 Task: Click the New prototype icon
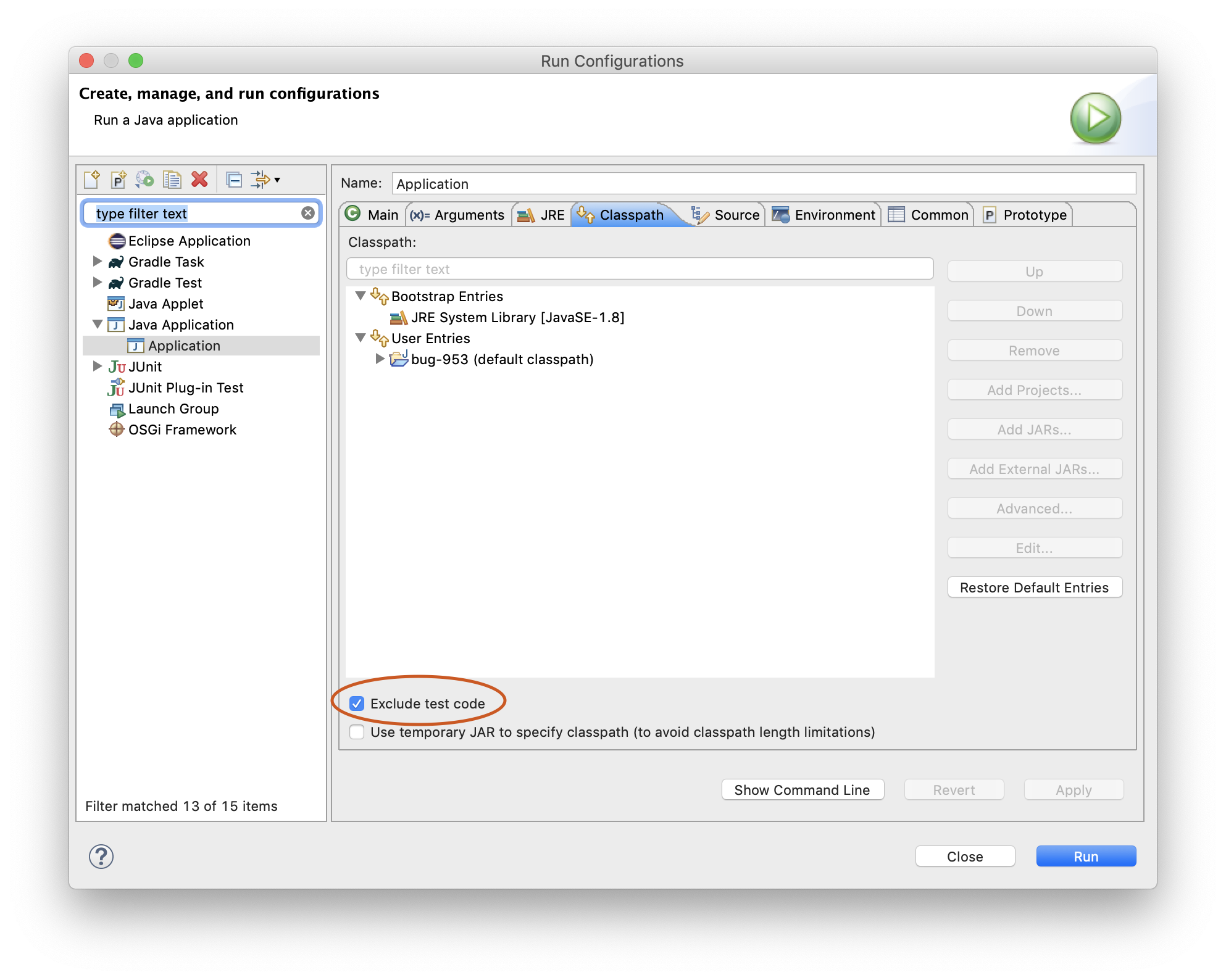(x=119, y=180)
